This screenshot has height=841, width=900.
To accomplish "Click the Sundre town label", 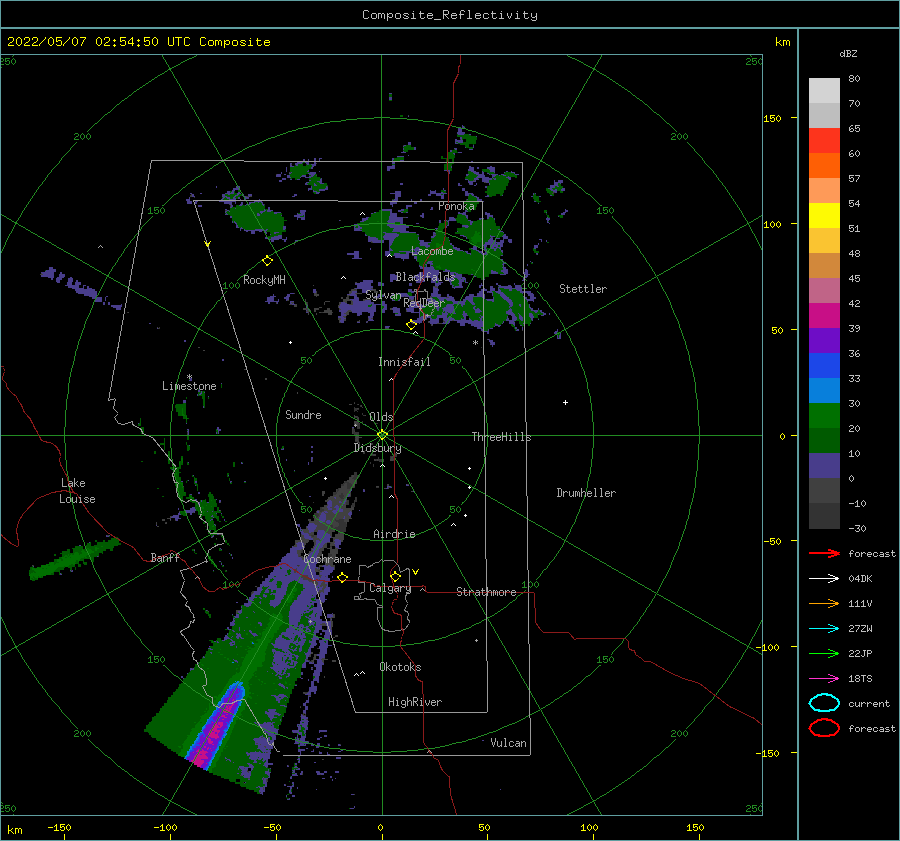I will click(303, 414).
